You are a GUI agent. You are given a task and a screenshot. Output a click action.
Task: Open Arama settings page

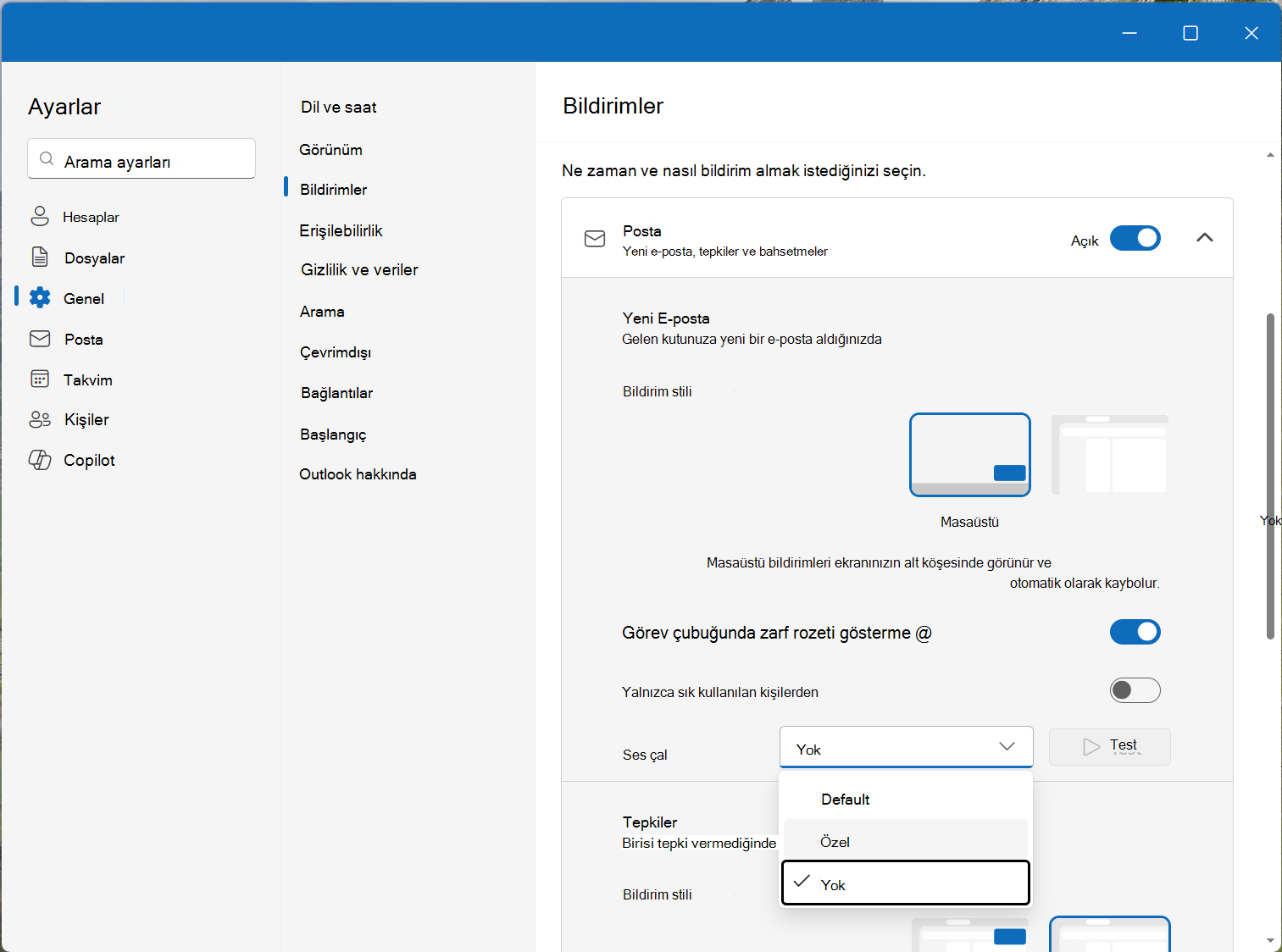(x=322, y=312)
